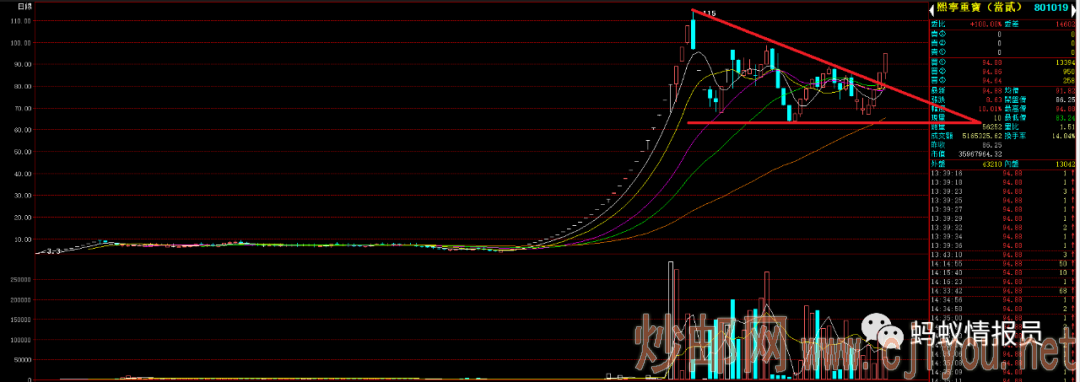
Task: Click the green lowest price 83.24
Action: point(1066,118)
